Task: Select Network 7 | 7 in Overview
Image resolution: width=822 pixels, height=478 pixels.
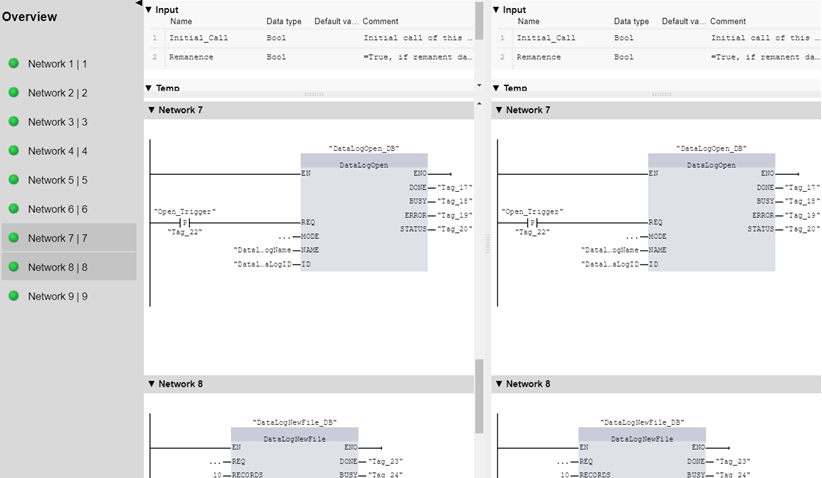Action: 69,238
